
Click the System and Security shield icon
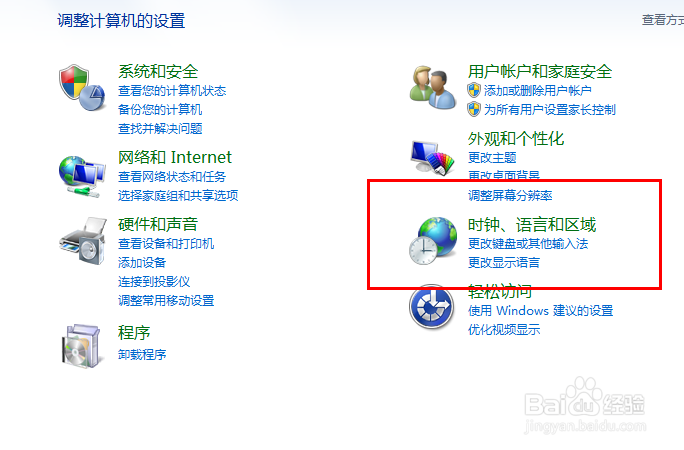pyautogui.click(x=82, y=87)
